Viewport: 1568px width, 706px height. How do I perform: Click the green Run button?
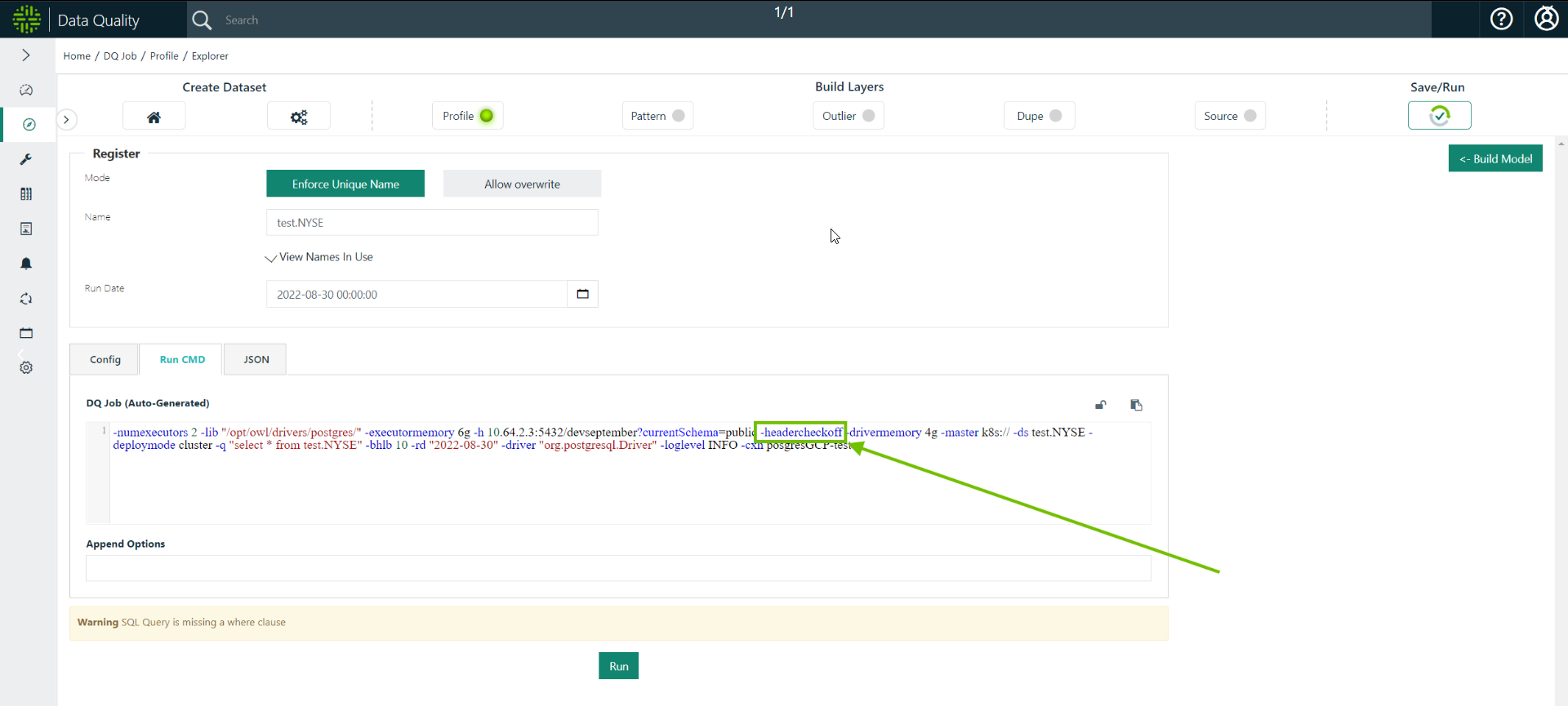click(x=618, y=666)
